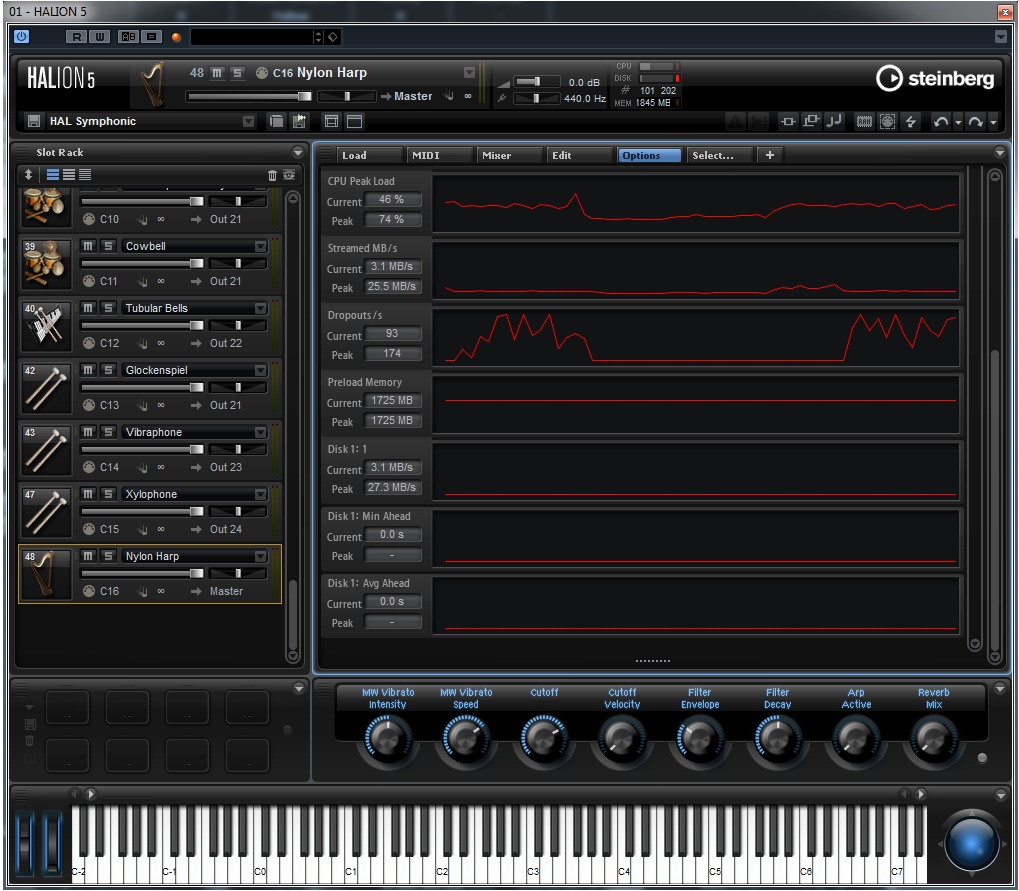This screenshot has width=1019, height=891.
Task: Click the A/B compare settings icon
Action: coord(129,37)
